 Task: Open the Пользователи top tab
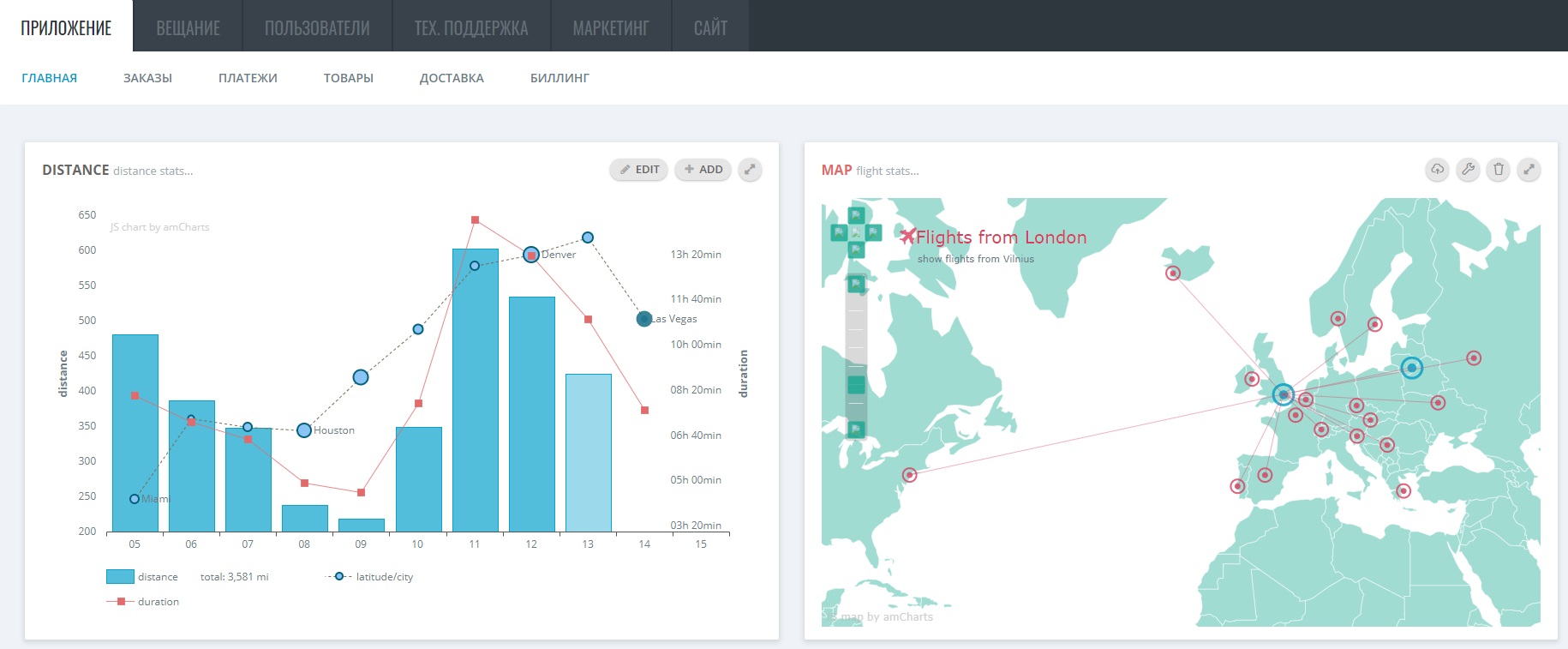(x=317, y=27)
